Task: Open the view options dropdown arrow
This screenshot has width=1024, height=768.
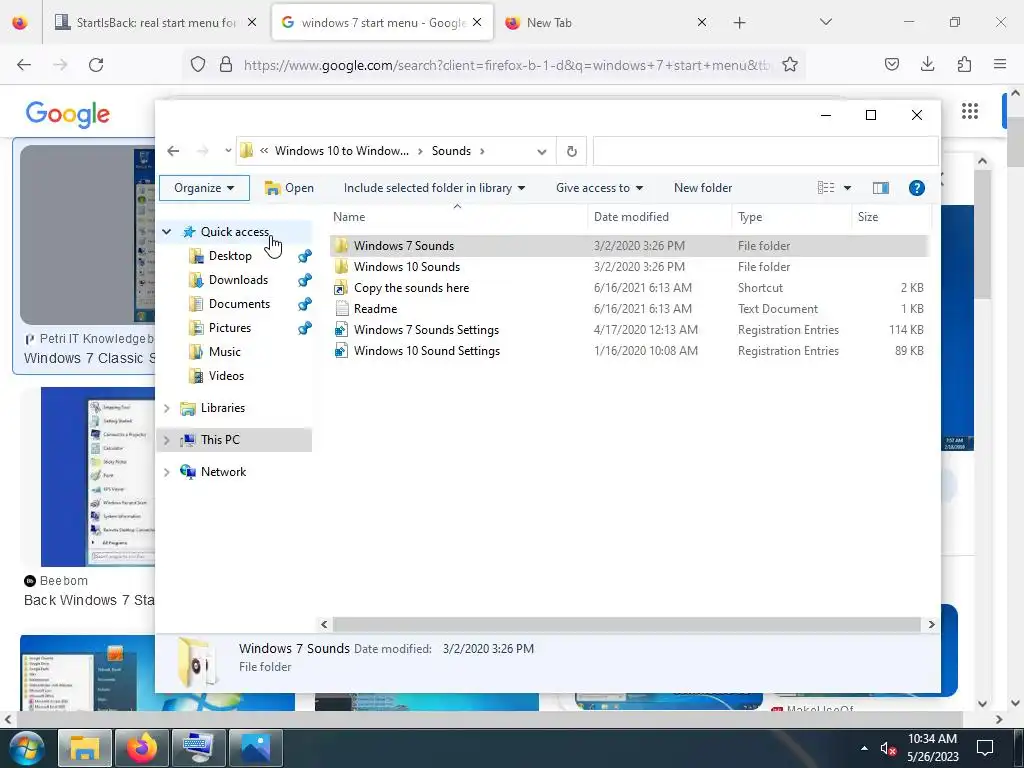Action: (847, 188)
